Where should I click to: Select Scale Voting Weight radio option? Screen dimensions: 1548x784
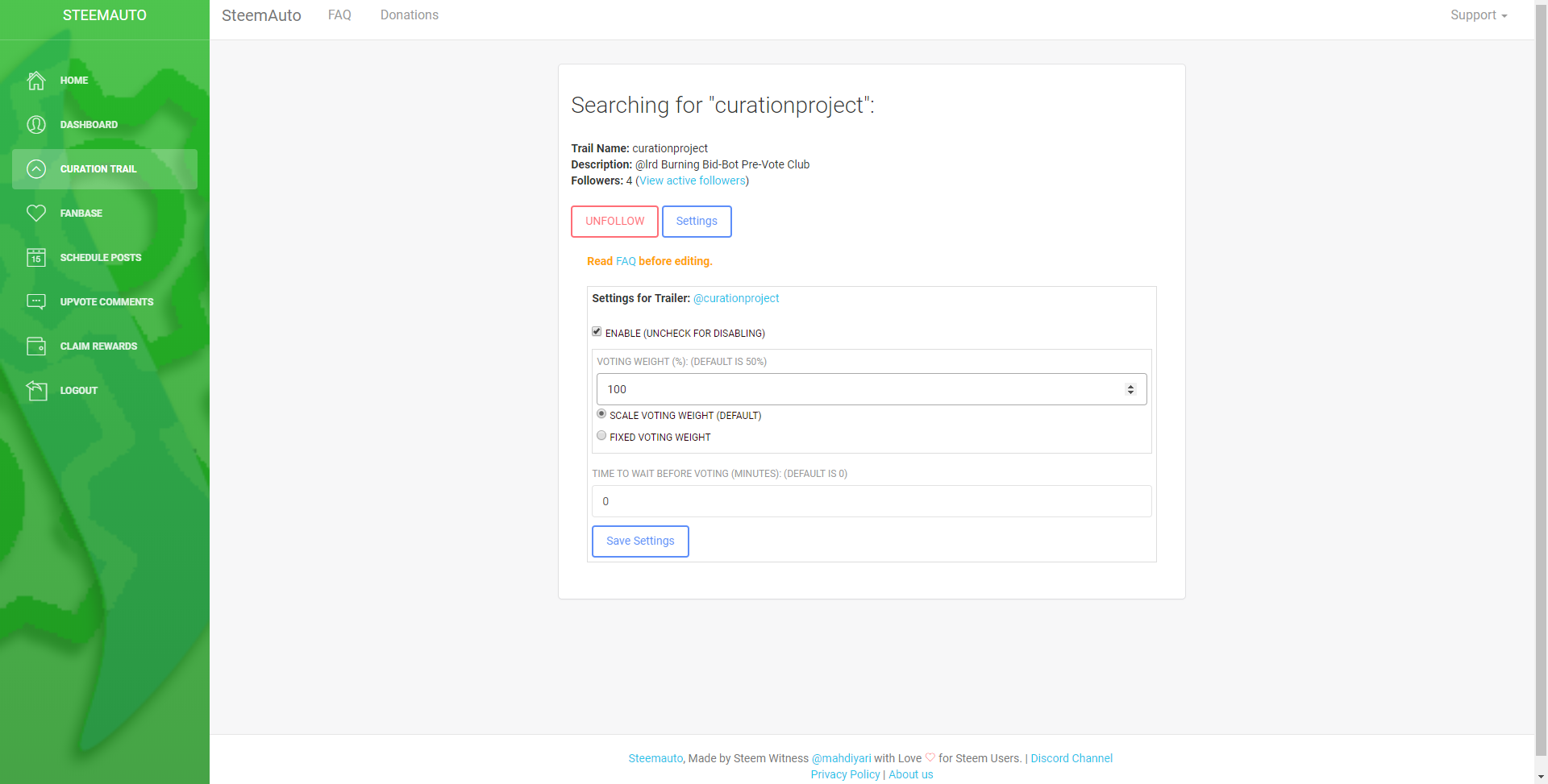pos(601,414)
